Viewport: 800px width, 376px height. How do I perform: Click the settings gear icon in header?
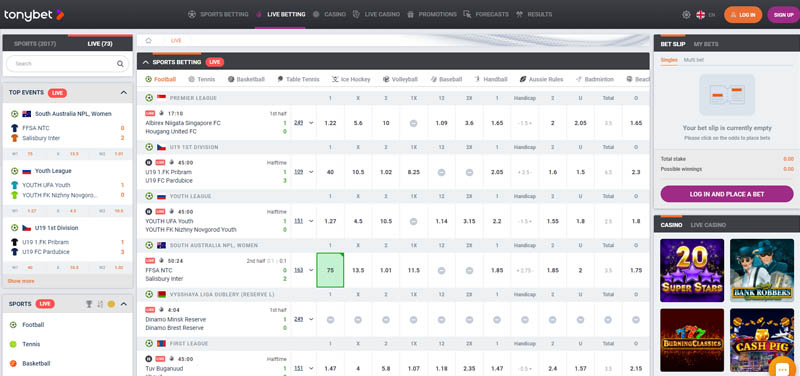[x=686, y=15]
